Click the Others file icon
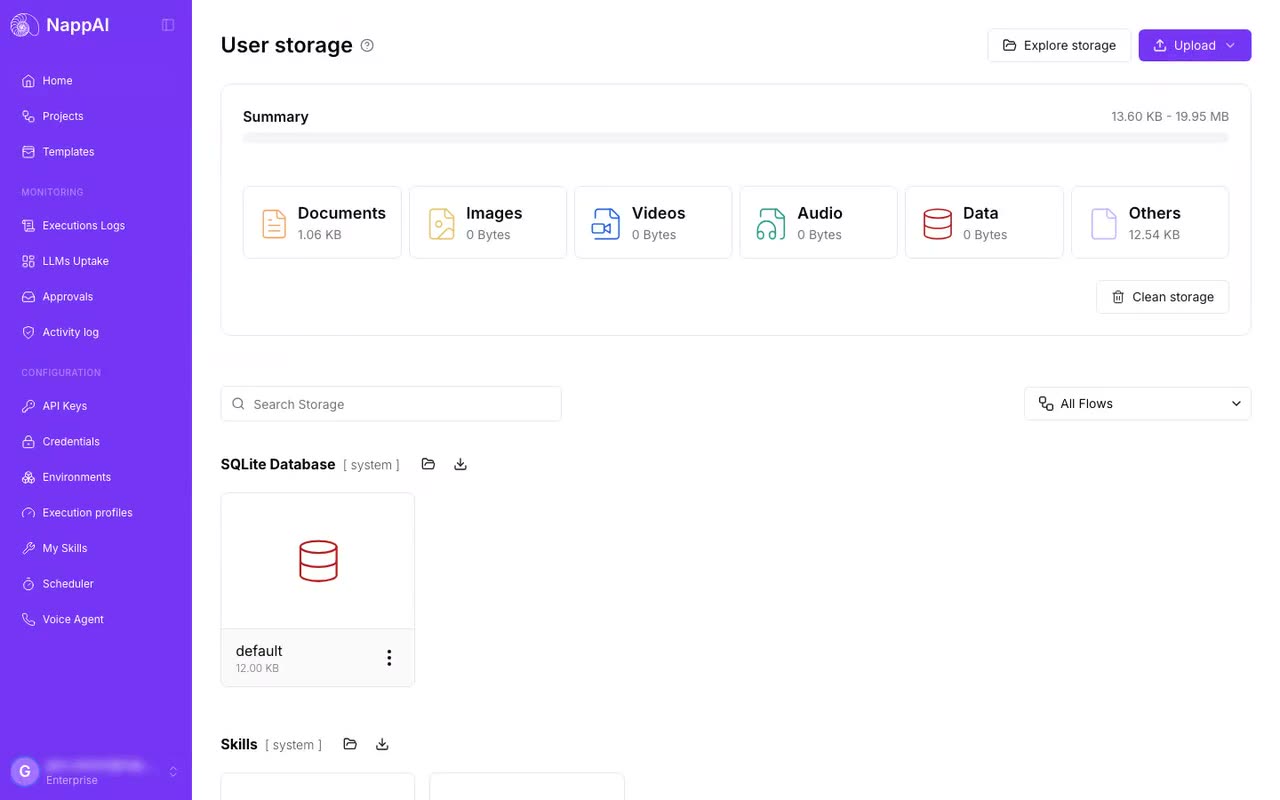Viewport: 1280px width, 800px height. click(x=1104, y=223)
